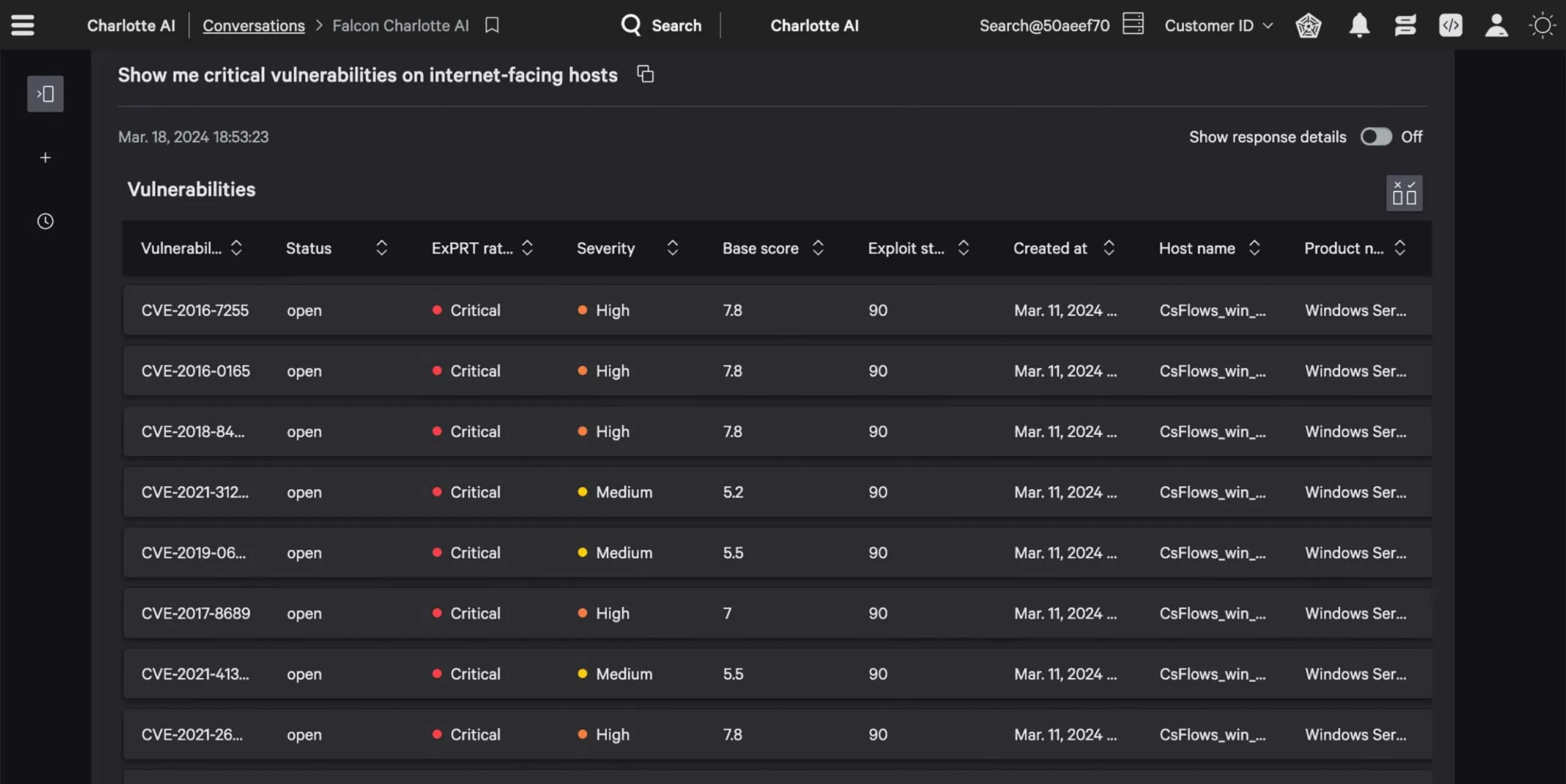1566x784 pixels.
Task: Open the code brackets icon
Action: pos(1451,25)
